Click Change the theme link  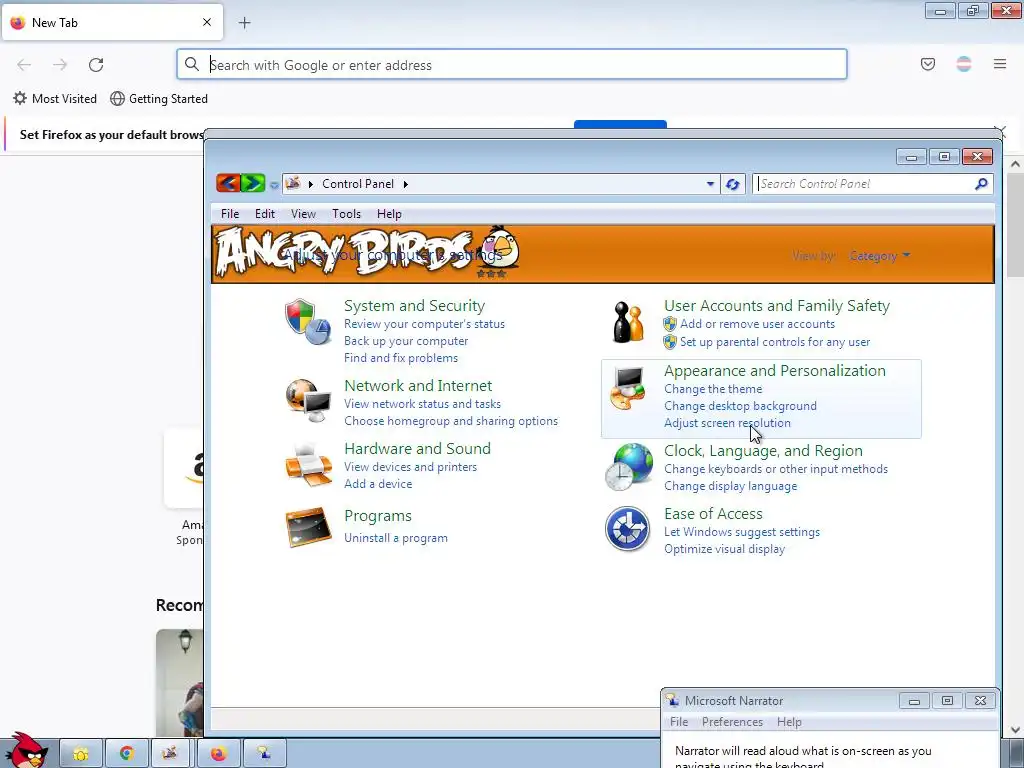[x=713, y=389]
